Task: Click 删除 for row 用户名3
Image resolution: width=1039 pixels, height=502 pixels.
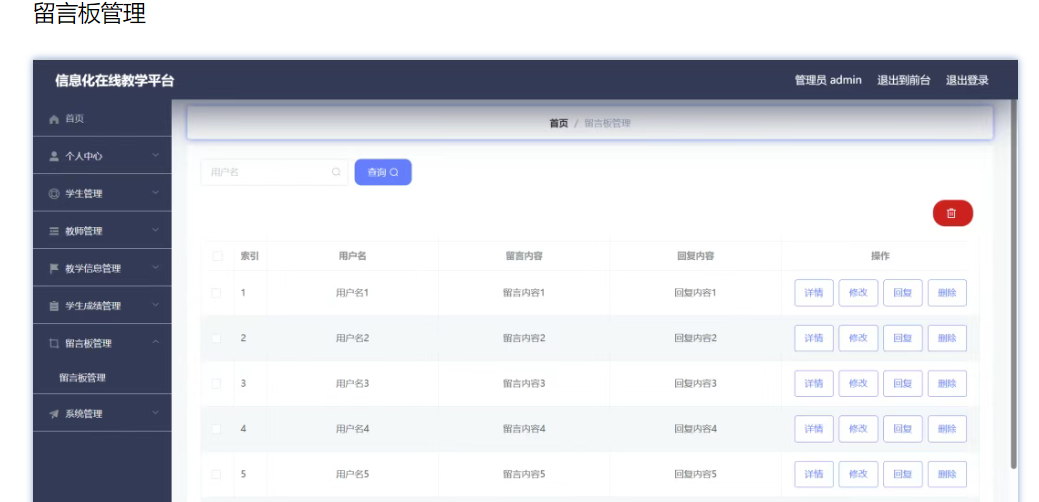Action: coord(947,383)
